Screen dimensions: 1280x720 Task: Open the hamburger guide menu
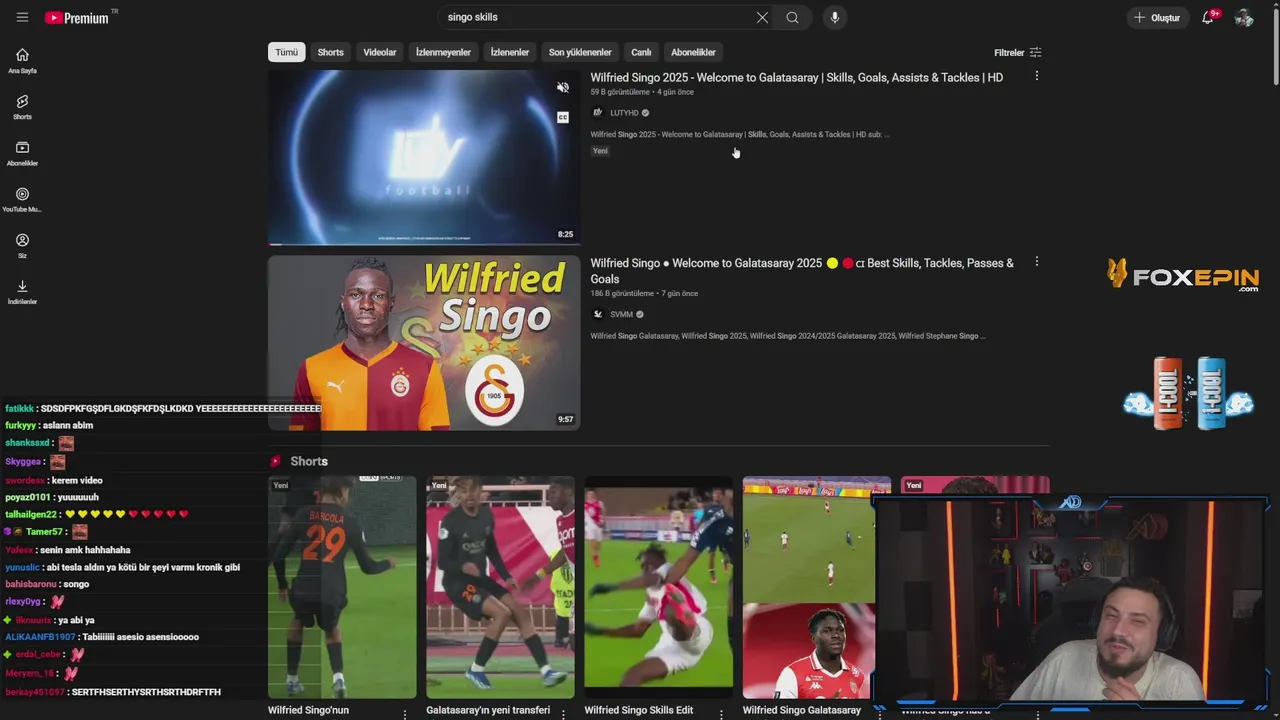point(22,17)
